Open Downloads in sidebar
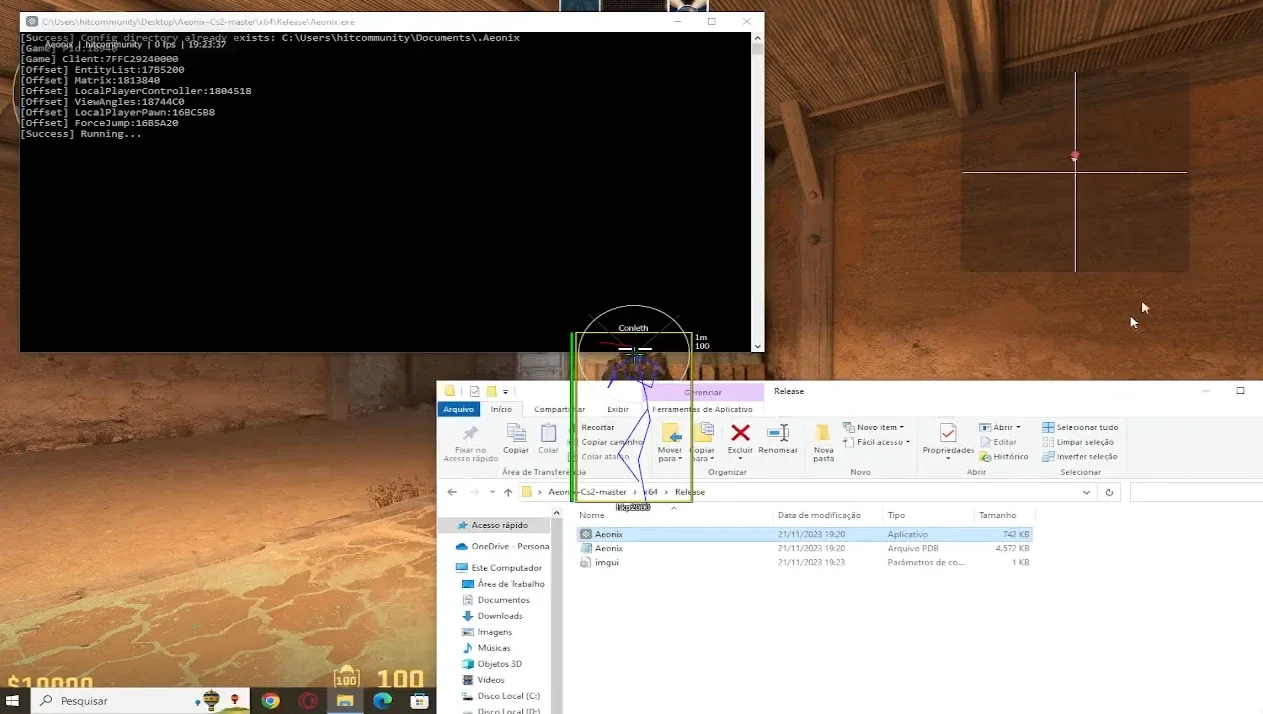 (493, 616)
